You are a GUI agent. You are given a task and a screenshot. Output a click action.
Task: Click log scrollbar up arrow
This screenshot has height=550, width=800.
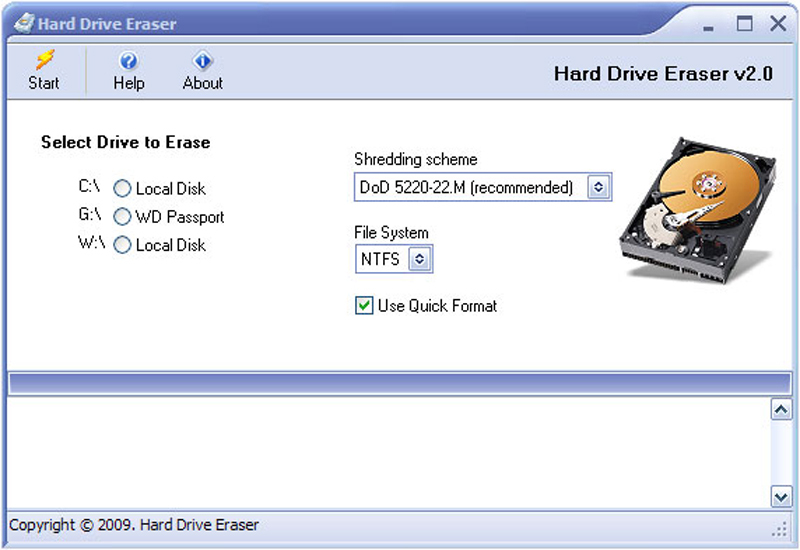coord(781,410)
